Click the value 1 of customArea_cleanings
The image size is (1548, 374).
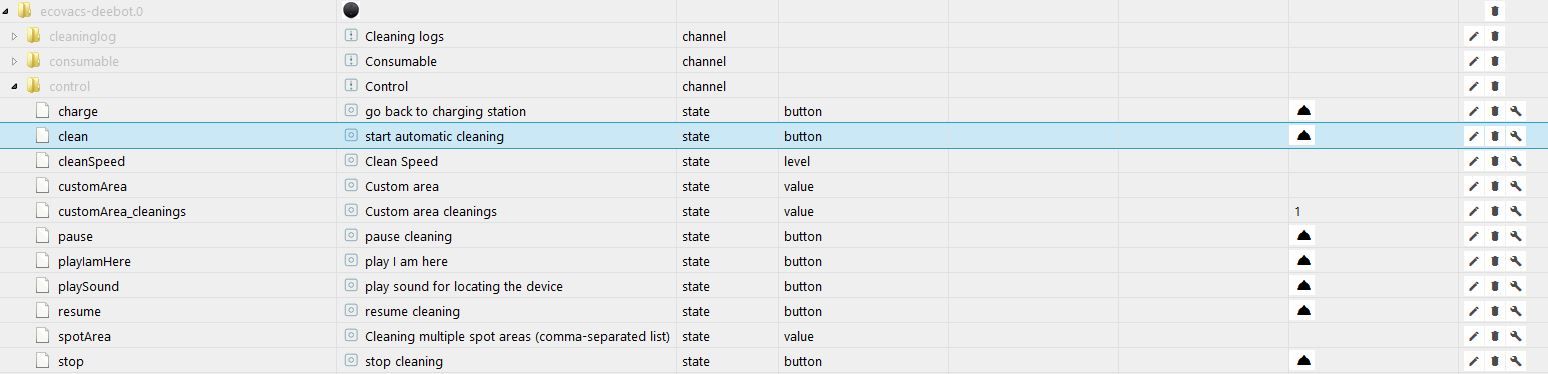[x=1297, y=211]
